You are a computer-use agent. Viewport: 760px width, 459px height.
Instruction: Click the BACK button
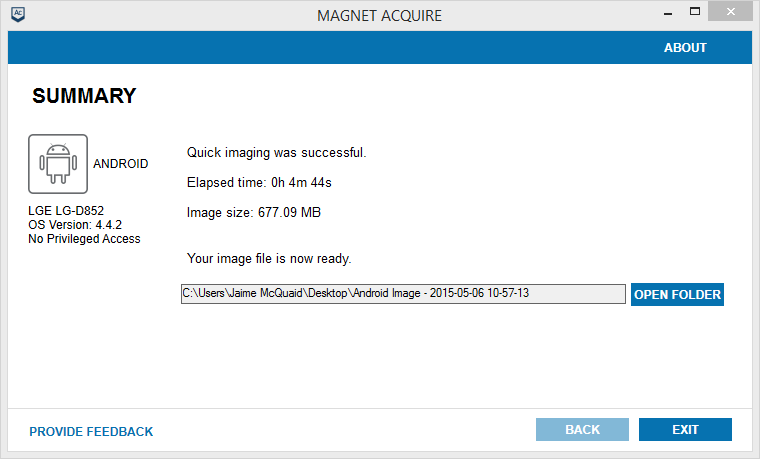582,429
